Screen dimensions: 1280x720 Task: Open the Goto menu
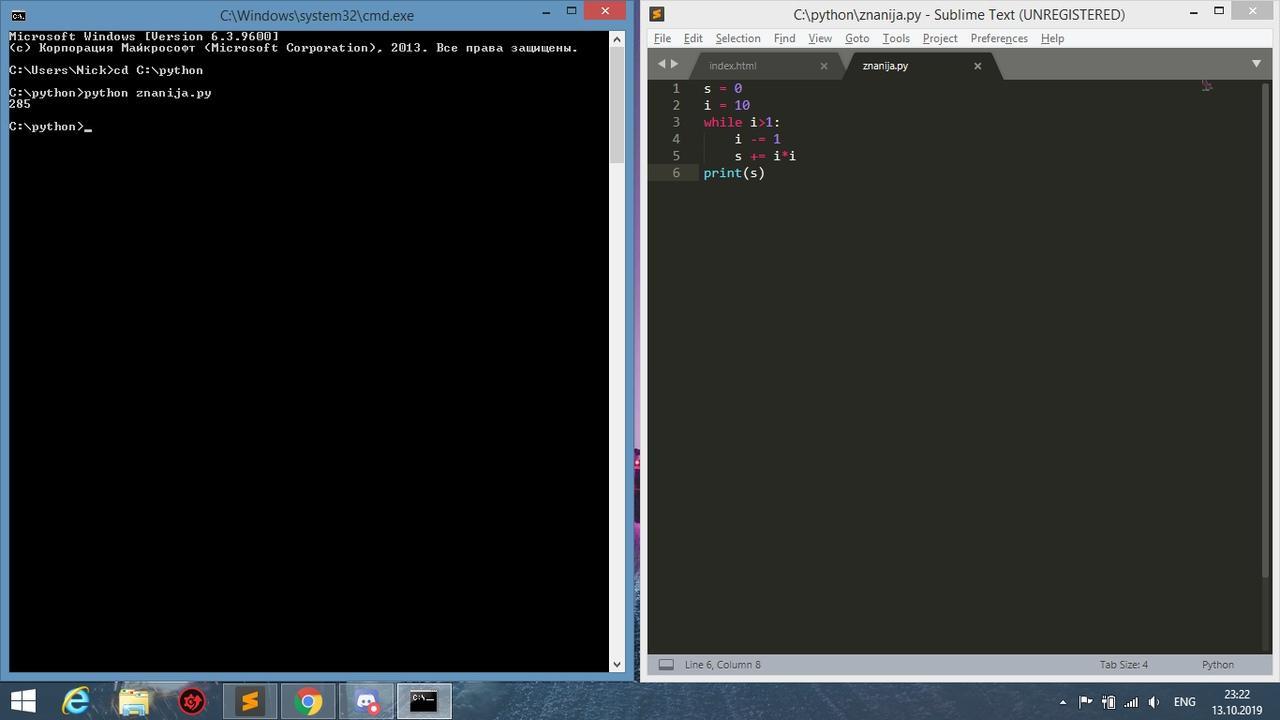857,38
